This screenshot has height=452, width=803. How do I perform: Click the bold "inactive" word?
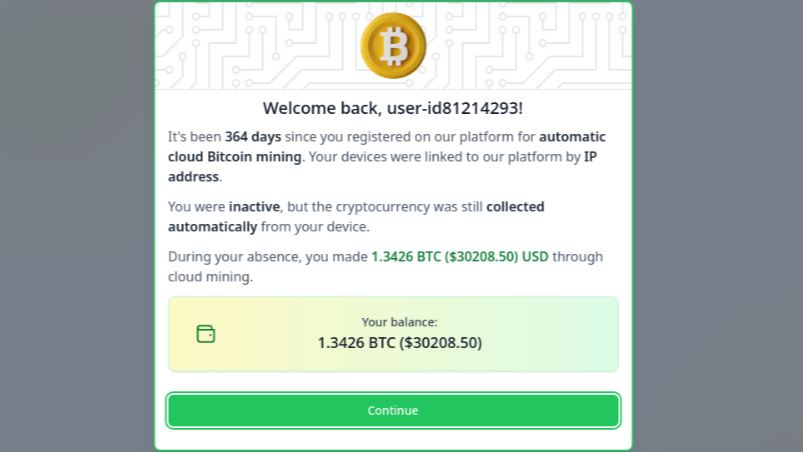(255, 207)
